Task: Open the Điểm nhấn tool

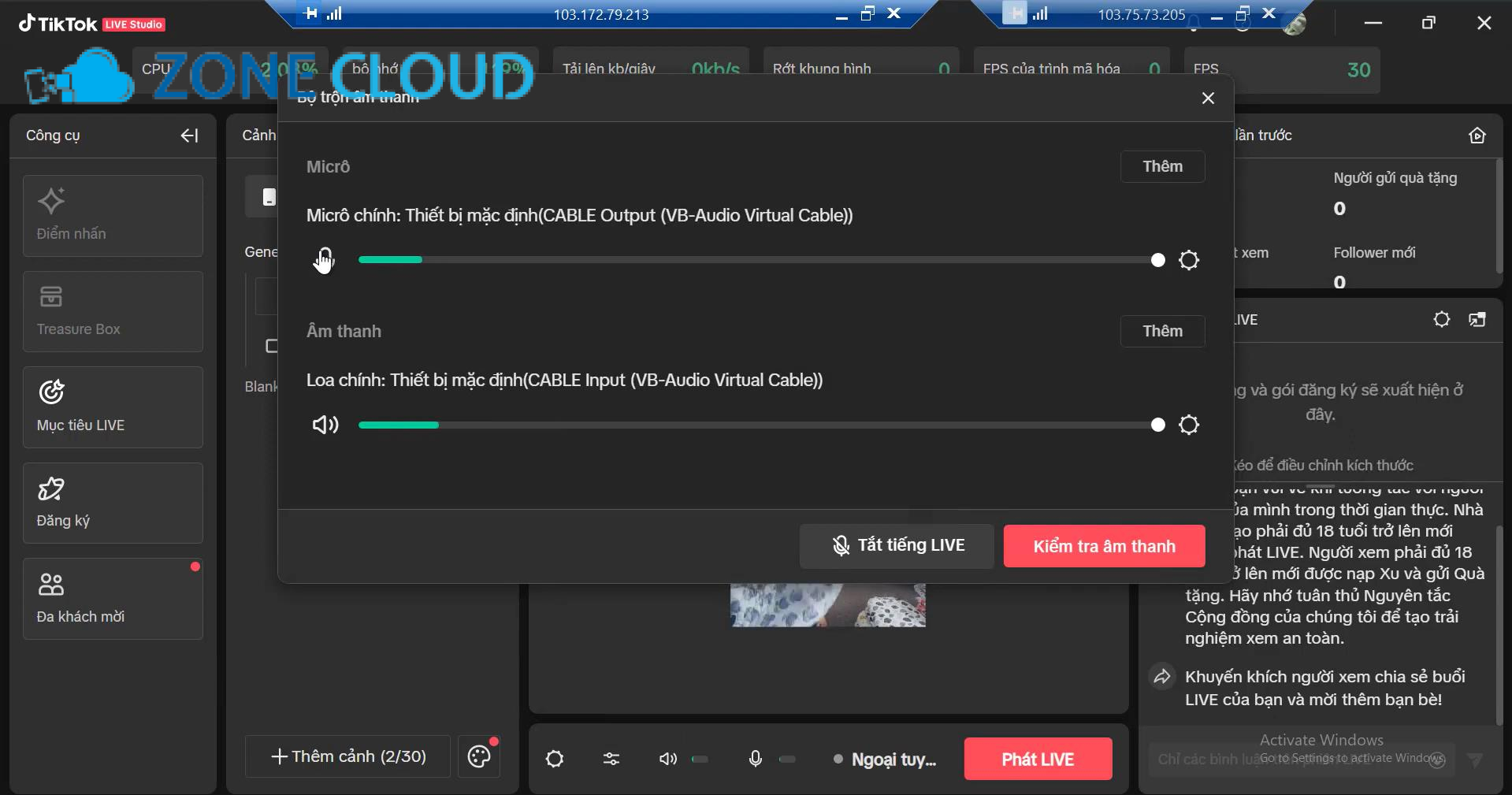Action: coord(113,216)
